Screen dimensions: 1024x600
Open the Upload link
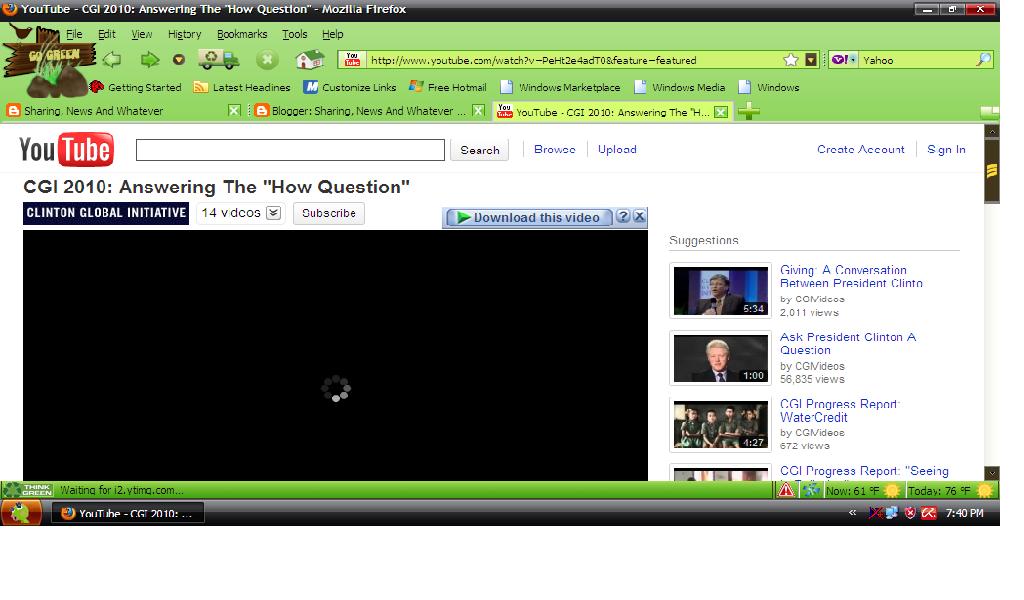tap(617, 150)
